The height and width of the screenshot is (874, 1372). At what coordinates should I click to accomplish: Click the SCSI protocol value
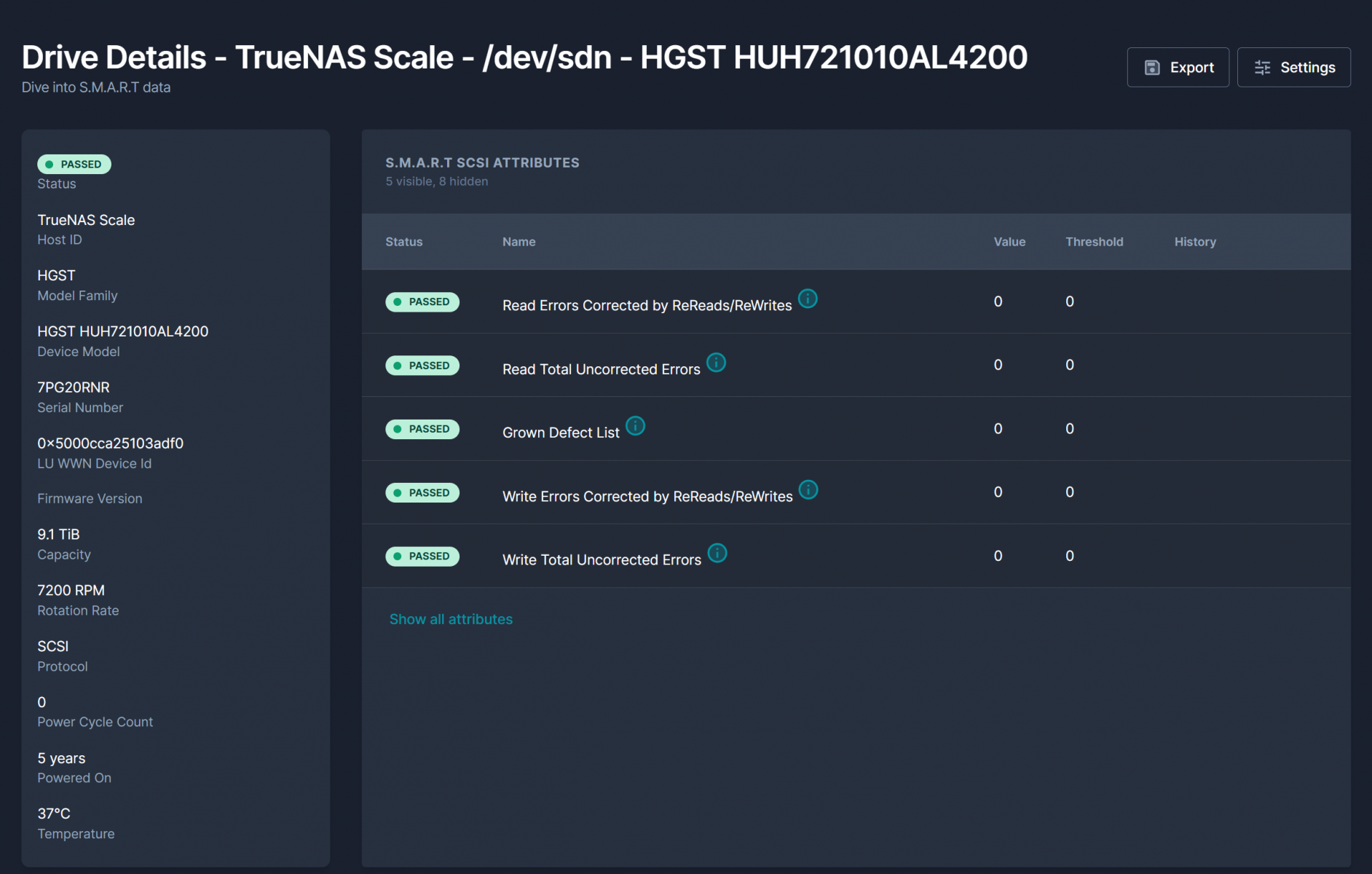pyautogui.click(x=52, y=646)
